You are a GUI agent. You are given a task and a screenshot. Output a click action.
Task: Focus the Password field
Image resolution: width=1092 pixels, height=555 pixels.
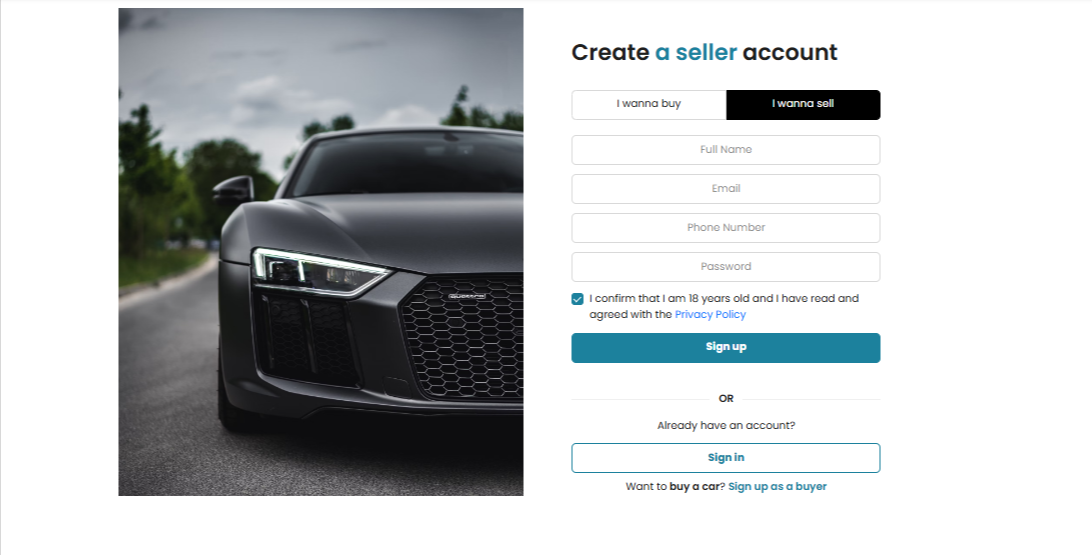pyautogui.click(x=726, y=267)
